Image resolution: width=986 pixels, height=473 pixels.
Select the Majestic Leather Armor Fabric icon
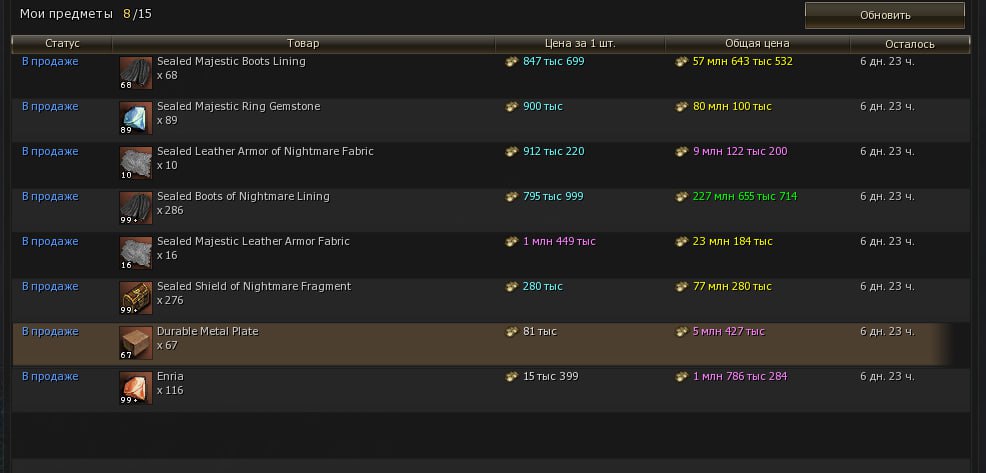coord(135,253)
